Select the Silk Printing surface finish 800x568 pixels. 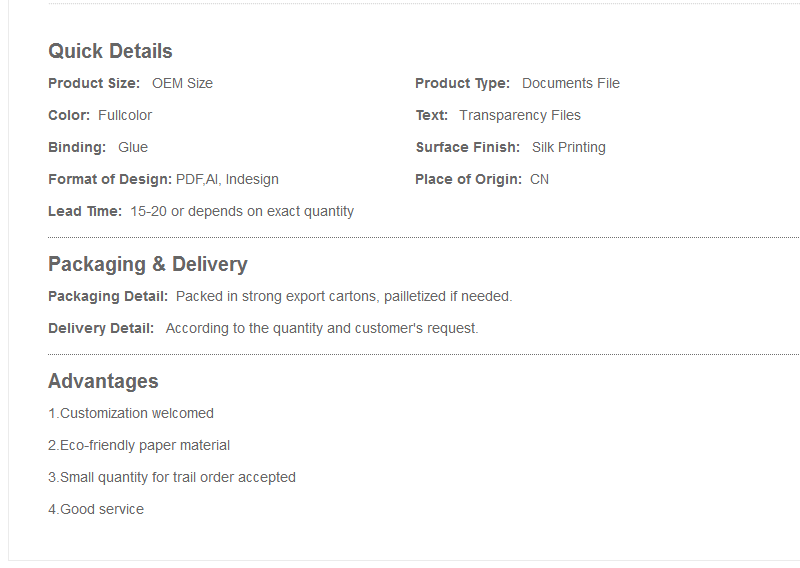point(568,147)
